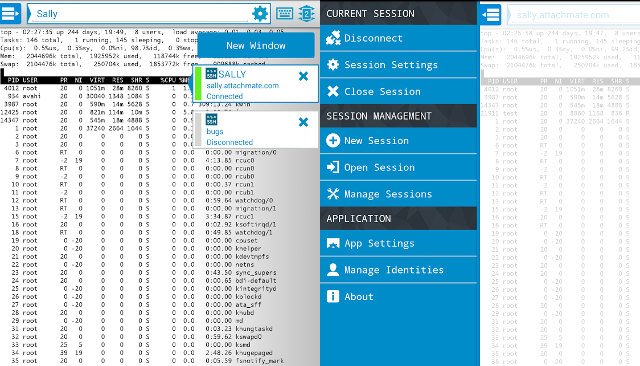Choose Disconnect from the menu
This screenshot has width=640, height=366.
(398, 38)
